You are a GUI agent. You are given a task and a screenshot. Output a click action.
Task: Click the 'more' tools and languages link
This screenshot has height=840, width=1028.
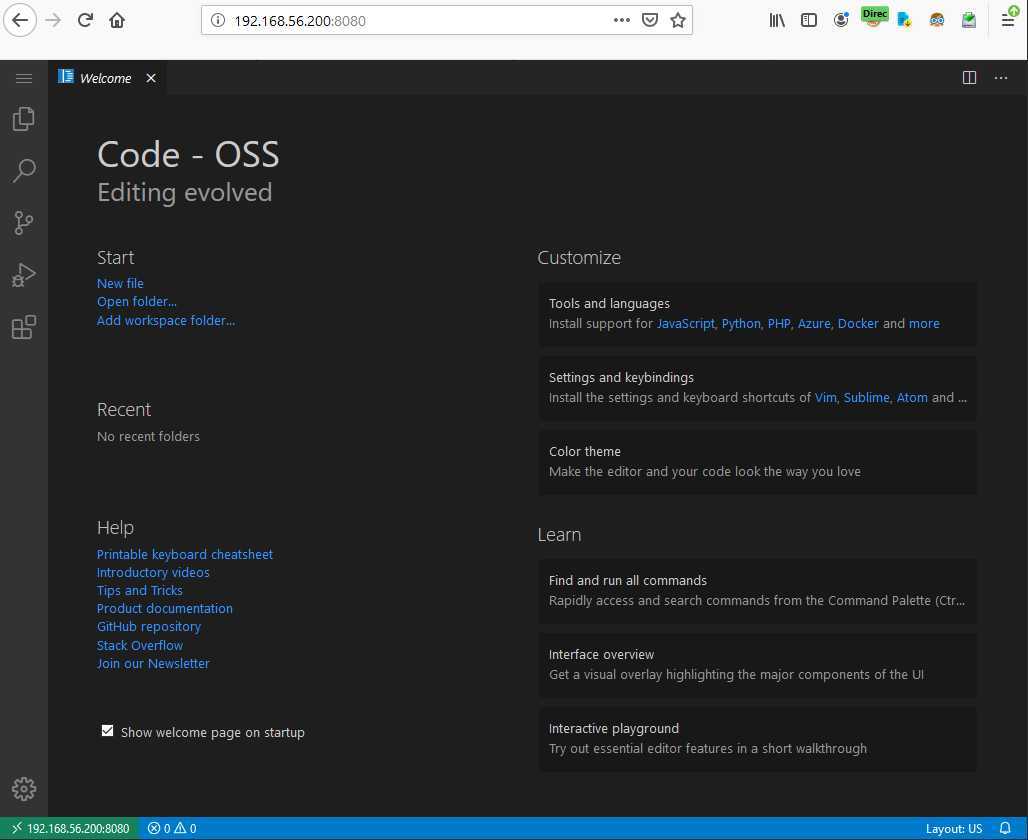924,323
